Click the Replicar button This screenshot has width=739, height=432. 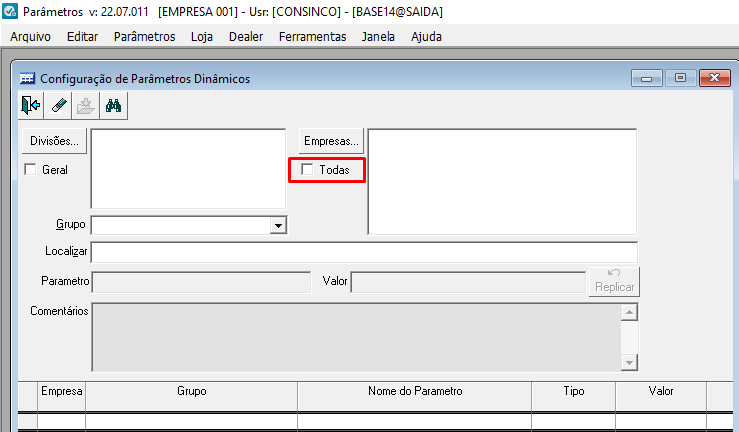tap(614, 281)
